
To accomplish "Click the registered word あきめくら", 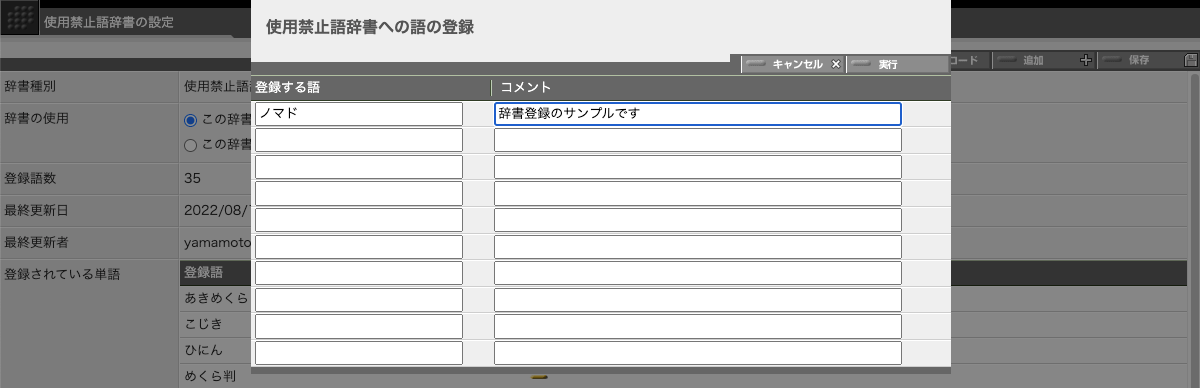I will tap(217, 298).
